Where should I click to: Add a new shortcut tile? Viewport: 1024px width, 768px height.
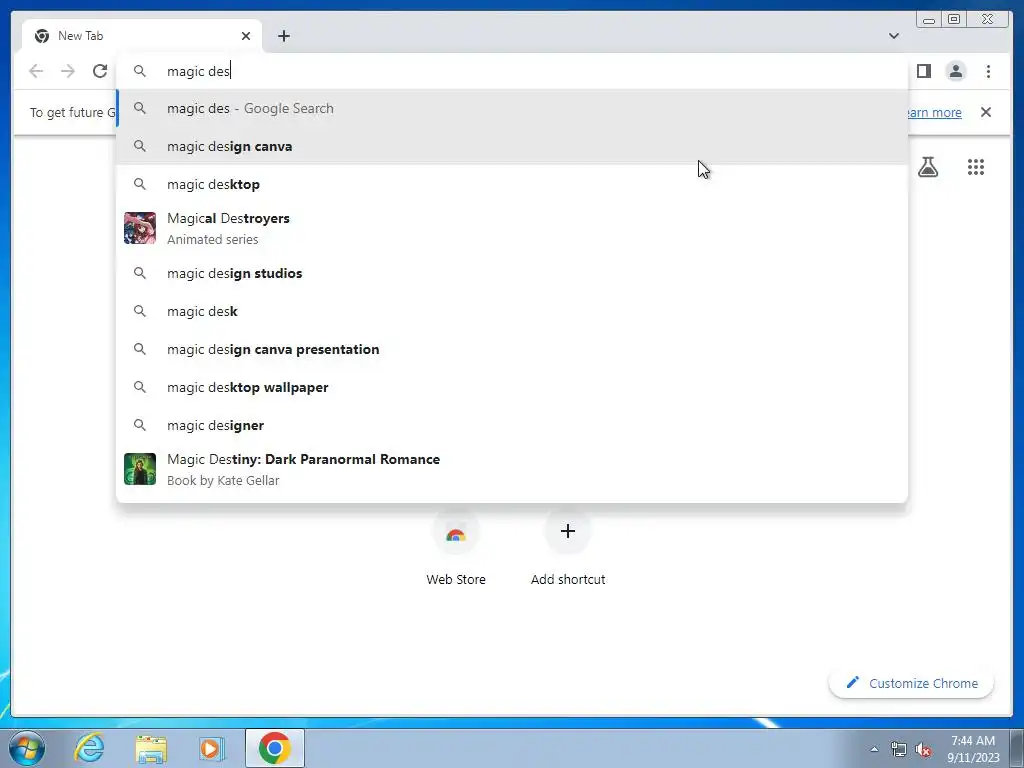pos(568,549)
